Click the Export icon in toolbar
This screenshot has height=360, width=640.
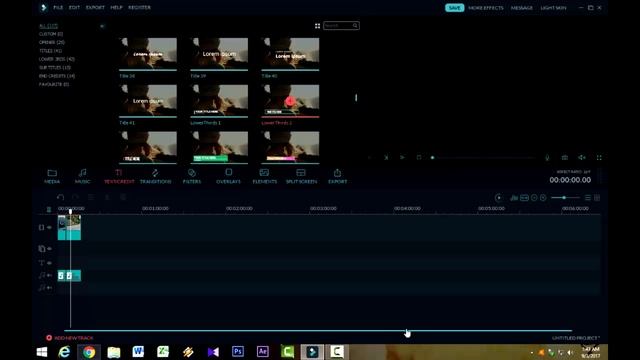[338, 176]
